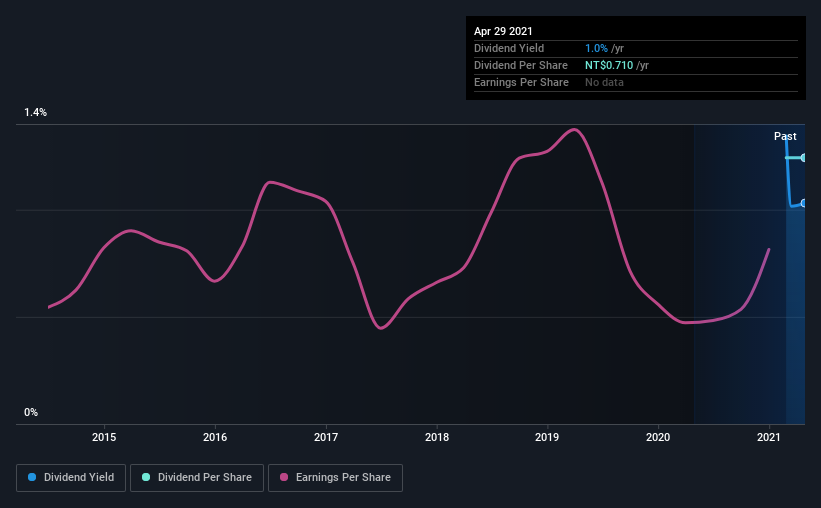
Task: Click the 2021 x-axis label
Action: (x=769, y=437)
